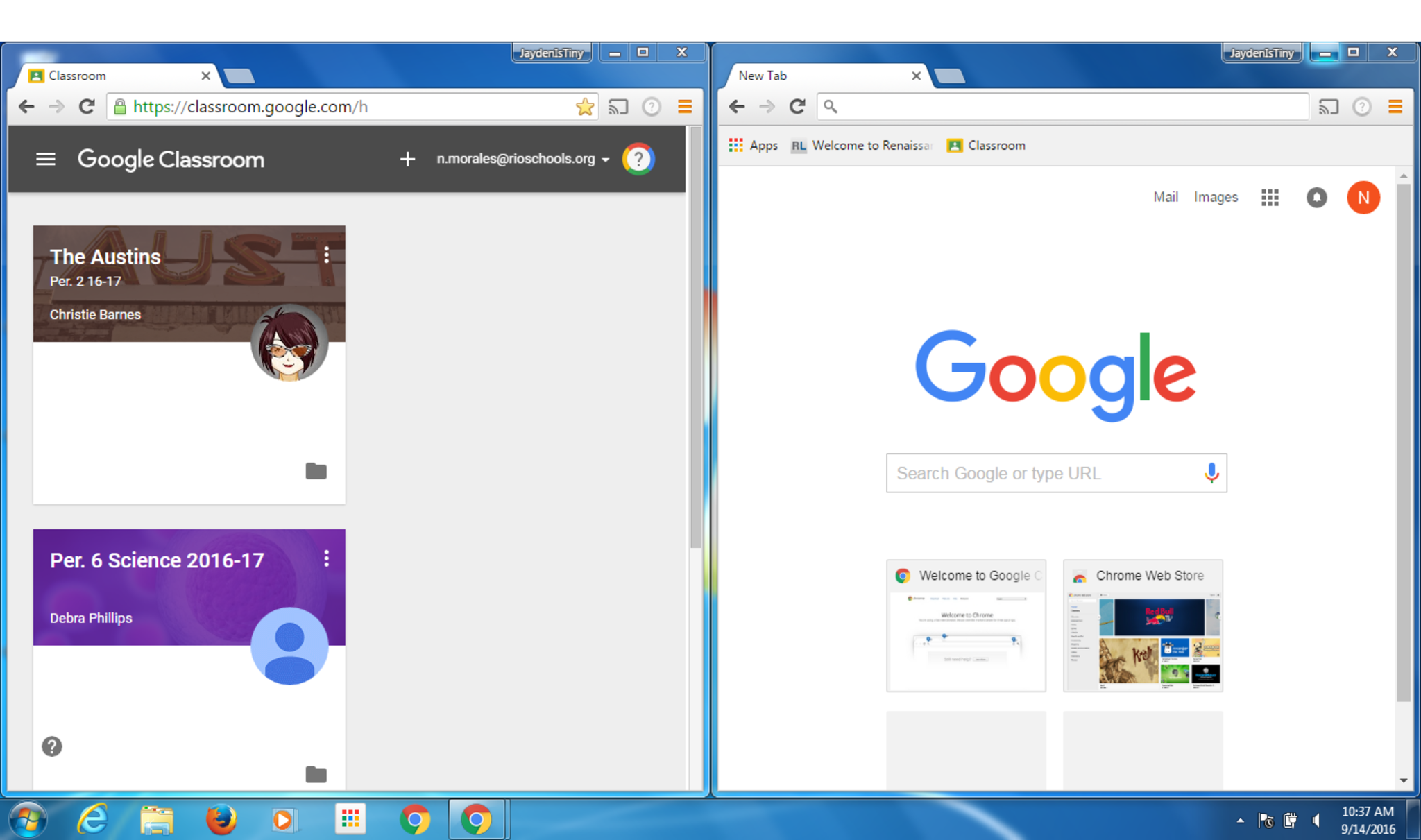Viewport: 1421px width, 840px height.
Task: Click the voice search microphone icon
Action: click(1211, 473)
